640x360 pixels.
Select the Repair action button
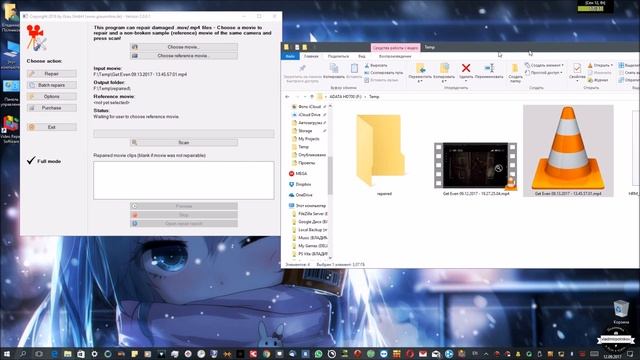coord(51,73)
